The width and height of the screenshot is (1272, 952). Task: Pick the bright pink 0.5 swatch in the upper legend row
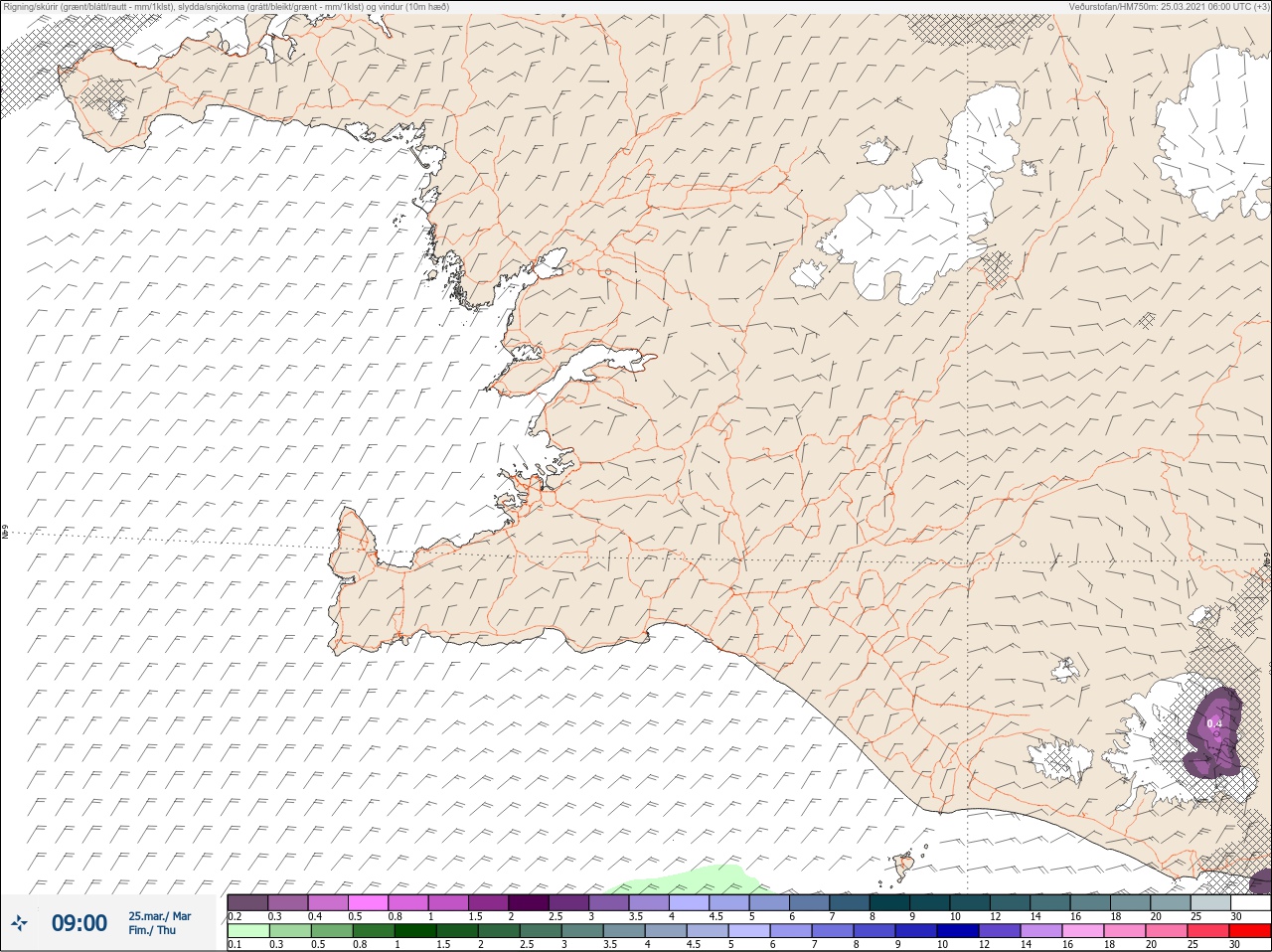tap(368, 902)
